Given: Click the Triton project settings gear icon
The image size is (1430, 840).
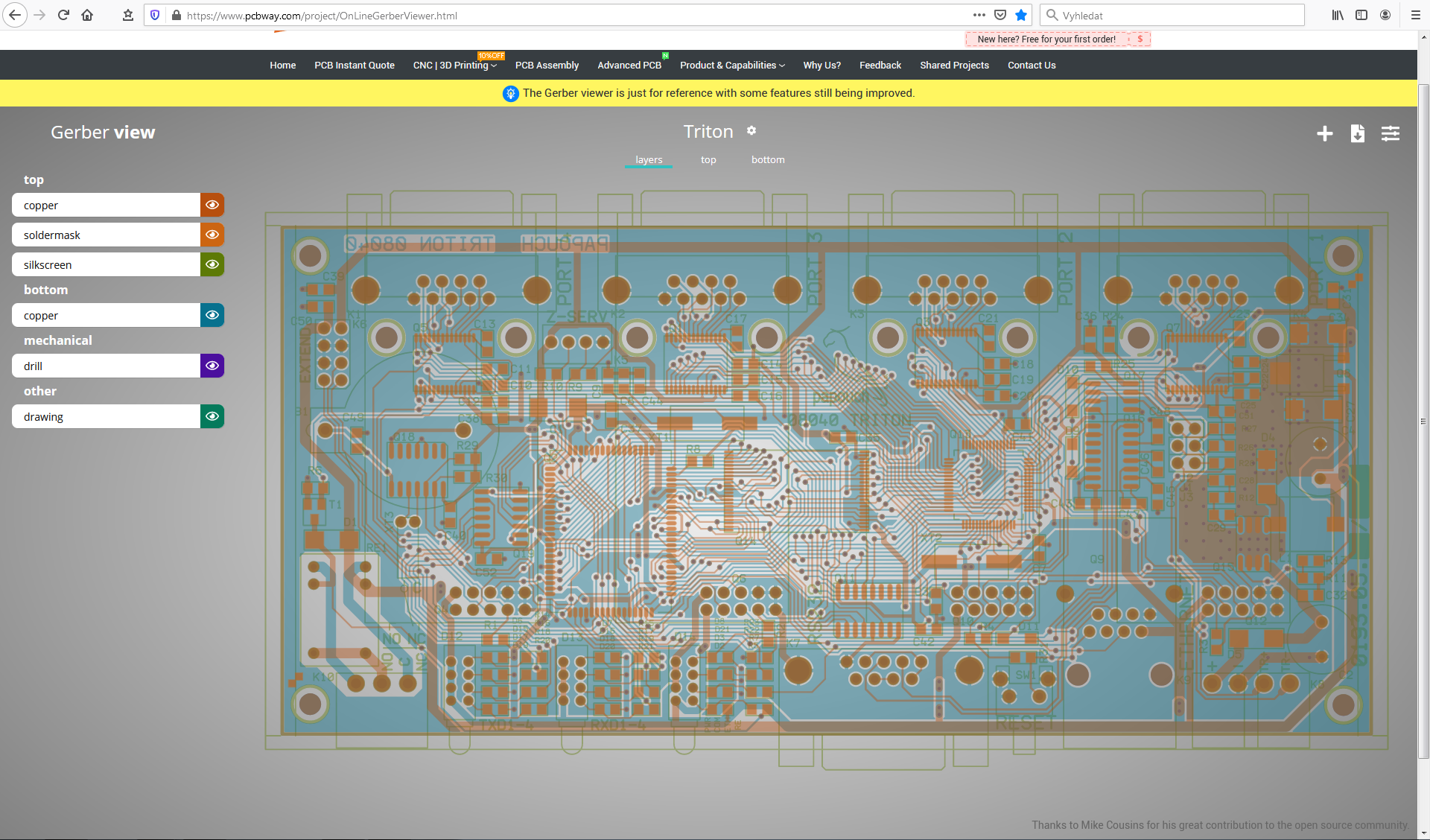Looking at the screenshot, I should [x=751, y=130].
